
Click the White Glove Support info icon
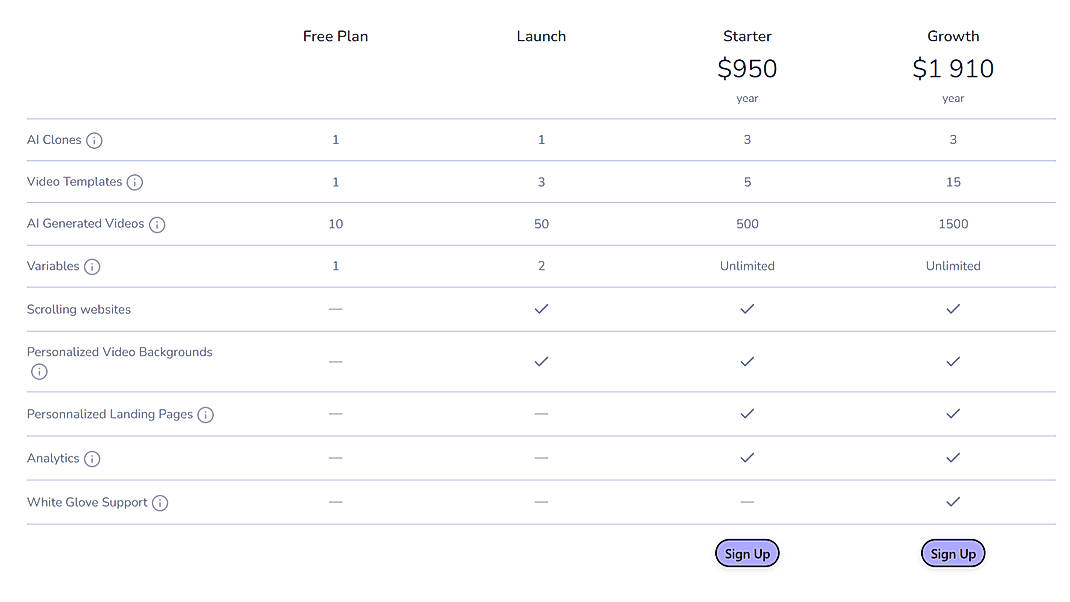[x=160, y=502]
